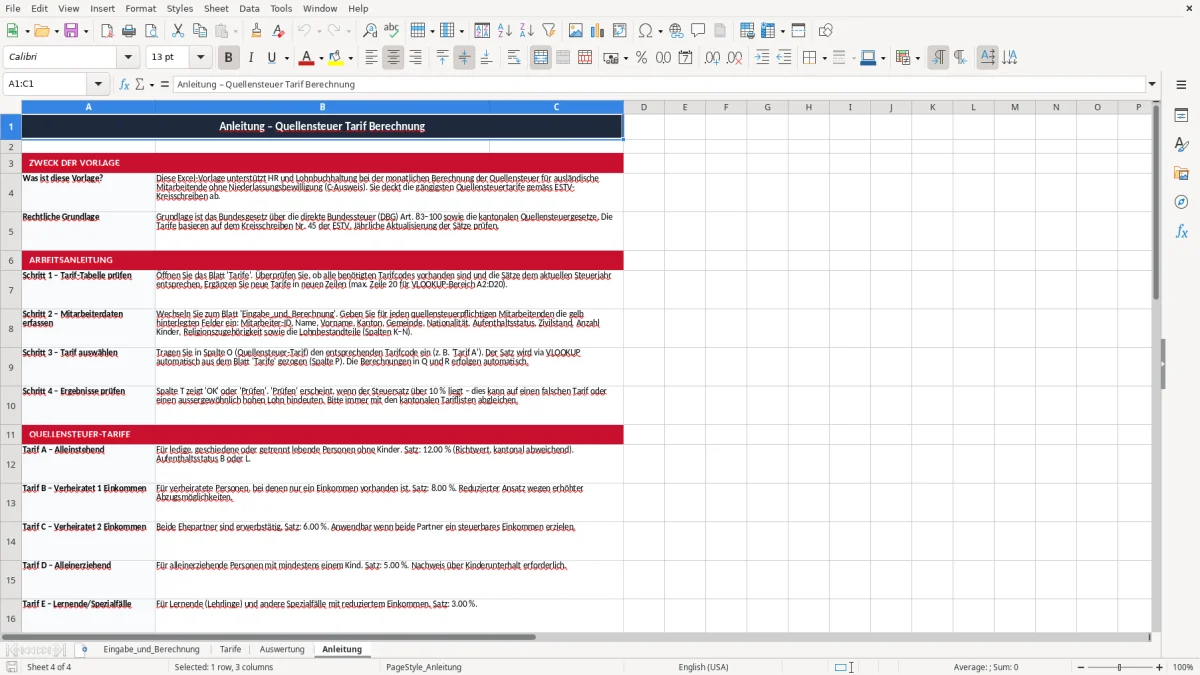The width and height of the screenshot is (1200, 675).
Task: Align text right
Action: pos(415,58)
